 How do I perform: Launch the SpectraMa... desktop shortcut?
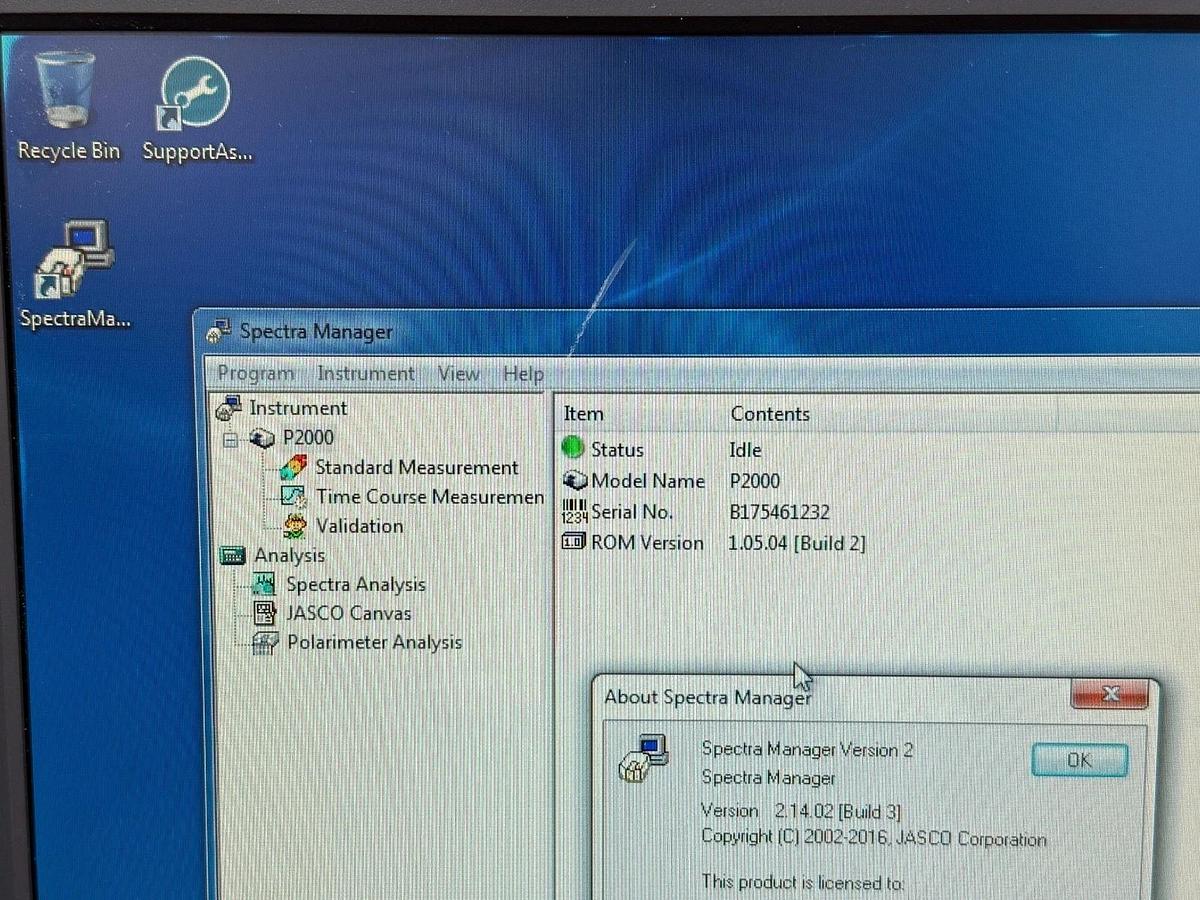coord(75,261)
